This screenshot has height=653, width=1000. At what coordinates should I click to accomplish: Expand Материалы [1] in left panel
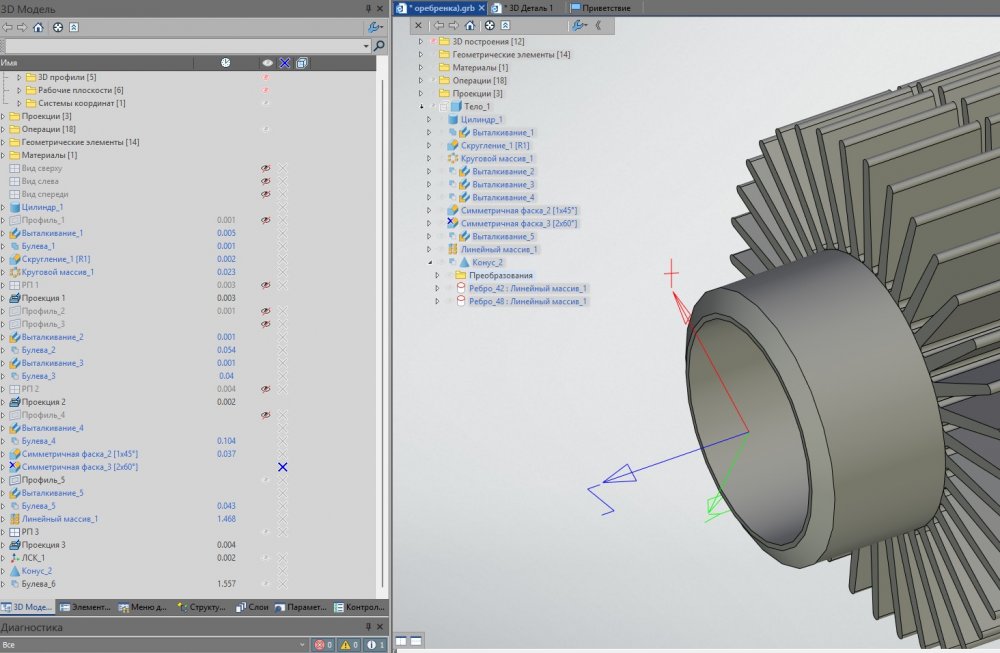(x=3, y=155)
